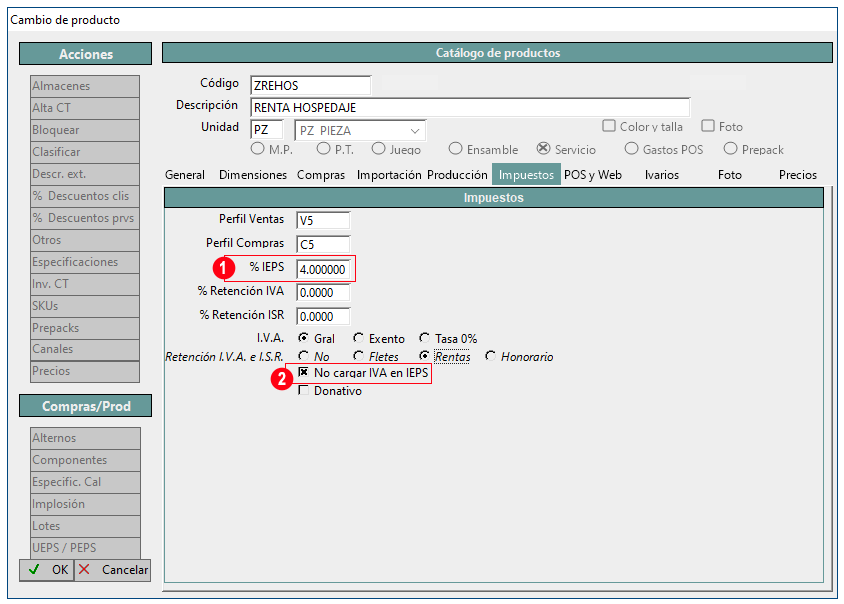Select the M.P. radio option
The image size is (844, 604).
[x=257, y=149]
